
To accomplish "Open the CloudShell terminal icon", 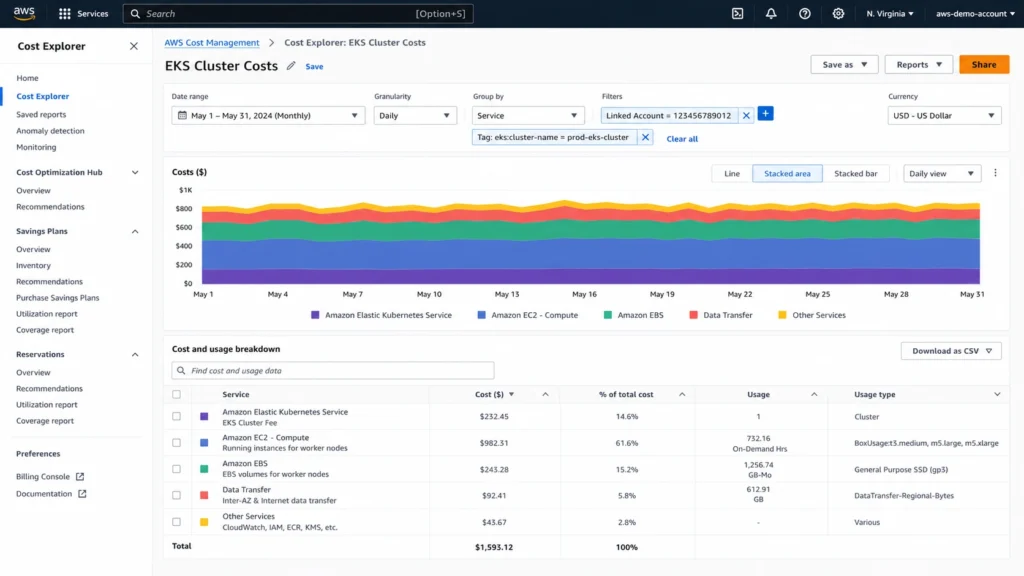I will tap(737, 14).
